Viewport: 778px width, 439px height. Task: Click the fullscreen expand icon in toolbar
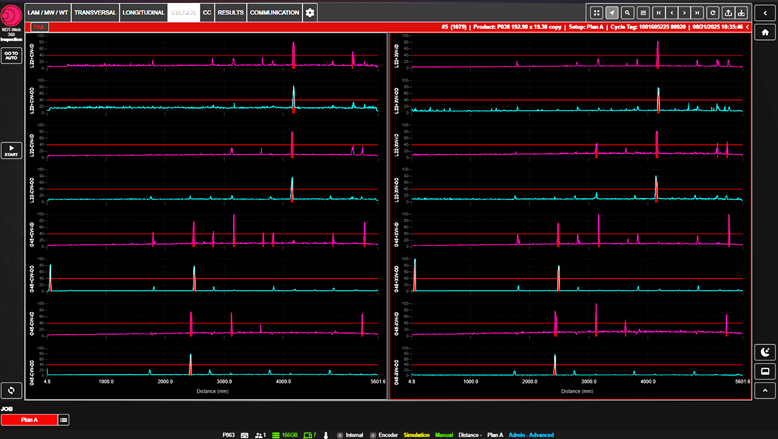click(596, 13)
